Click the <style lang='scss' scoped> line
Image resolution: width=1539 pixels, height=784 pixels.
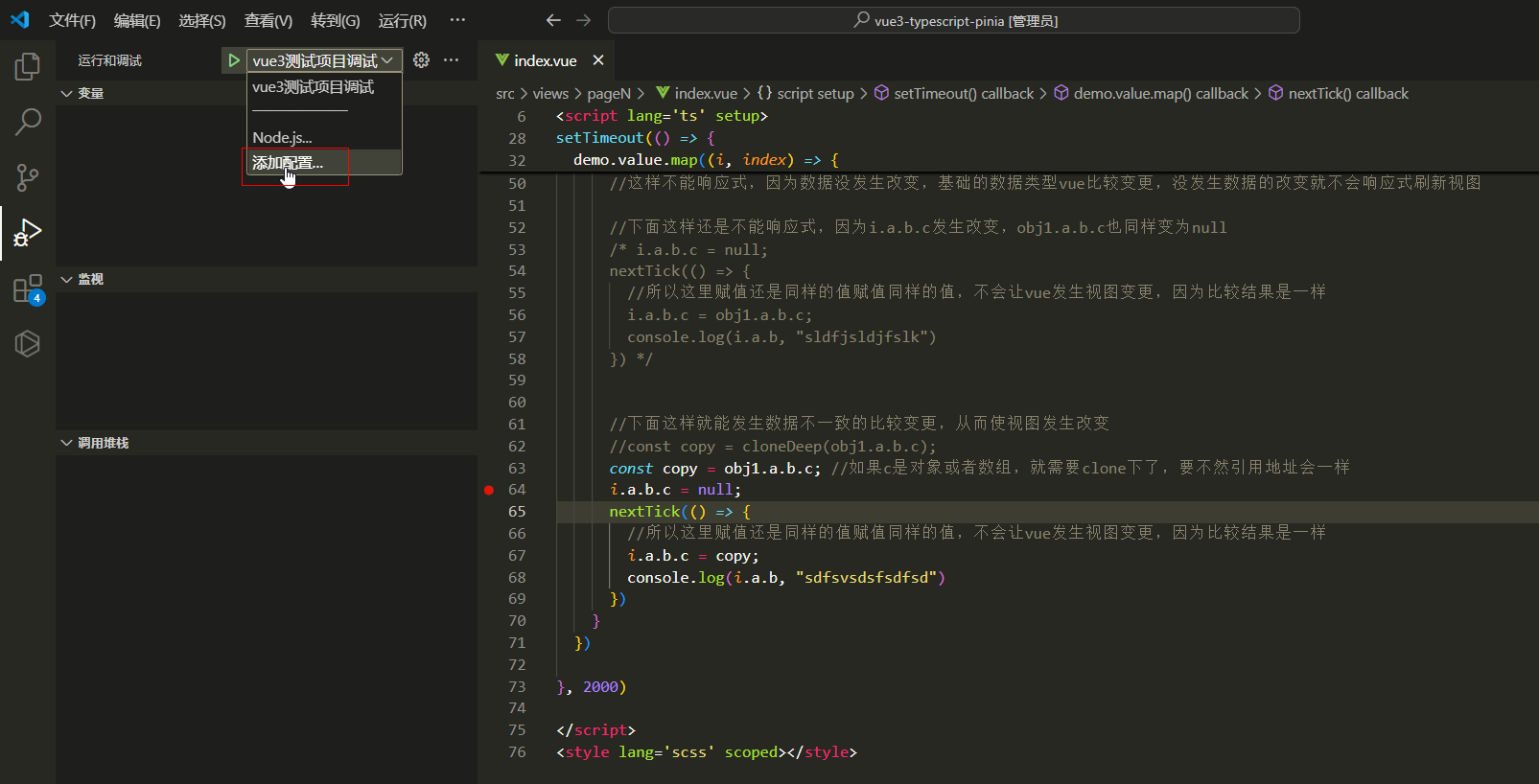(707, 752)
